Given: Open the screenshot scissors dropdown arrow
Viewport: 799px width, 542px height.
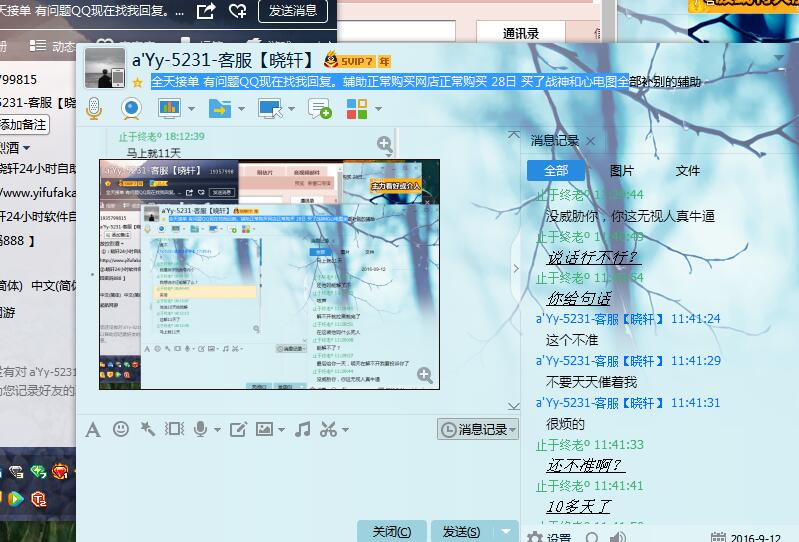Looking at the screenshot, I should pos(346,430).
